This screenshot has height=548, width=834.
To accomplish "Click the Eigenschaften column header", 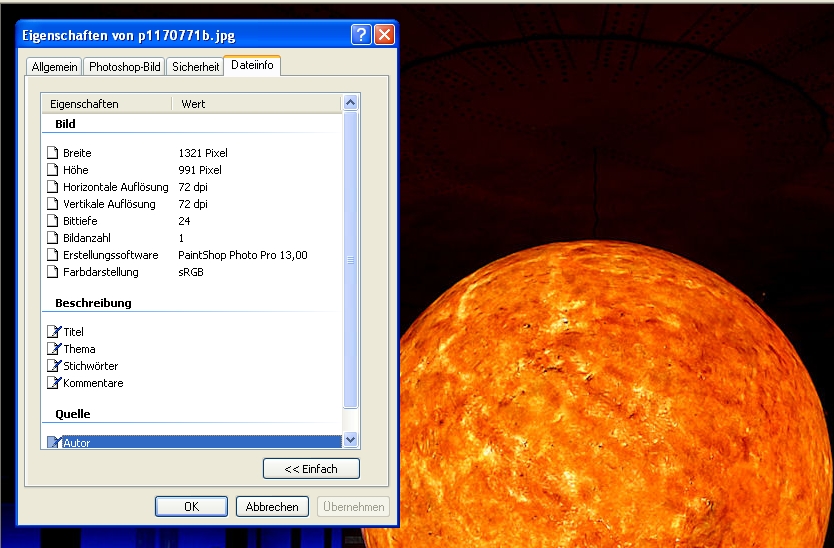I will click(x=106, y=104).
